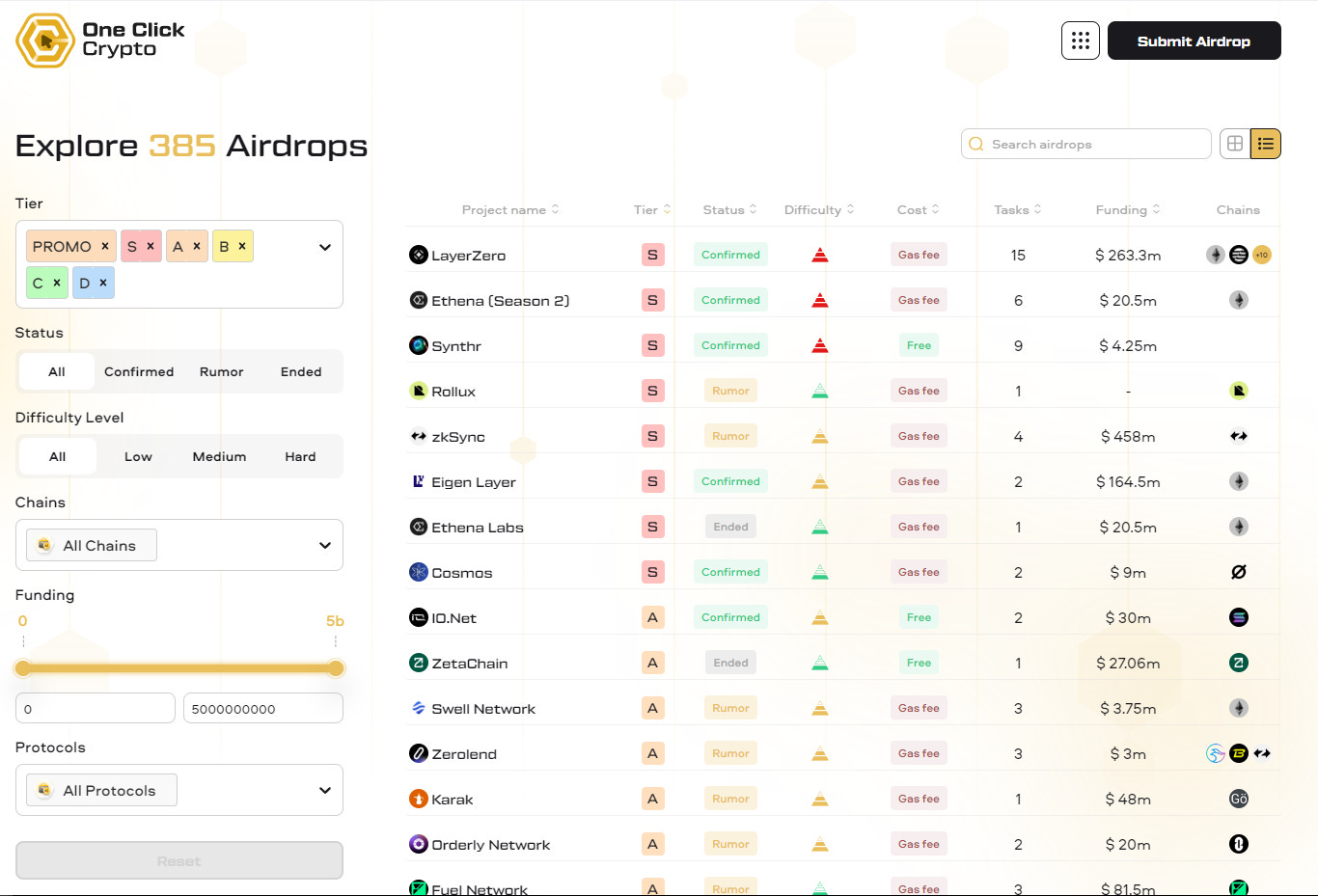
Task: Click the minimum funding input showing 0
Action: 96,708
